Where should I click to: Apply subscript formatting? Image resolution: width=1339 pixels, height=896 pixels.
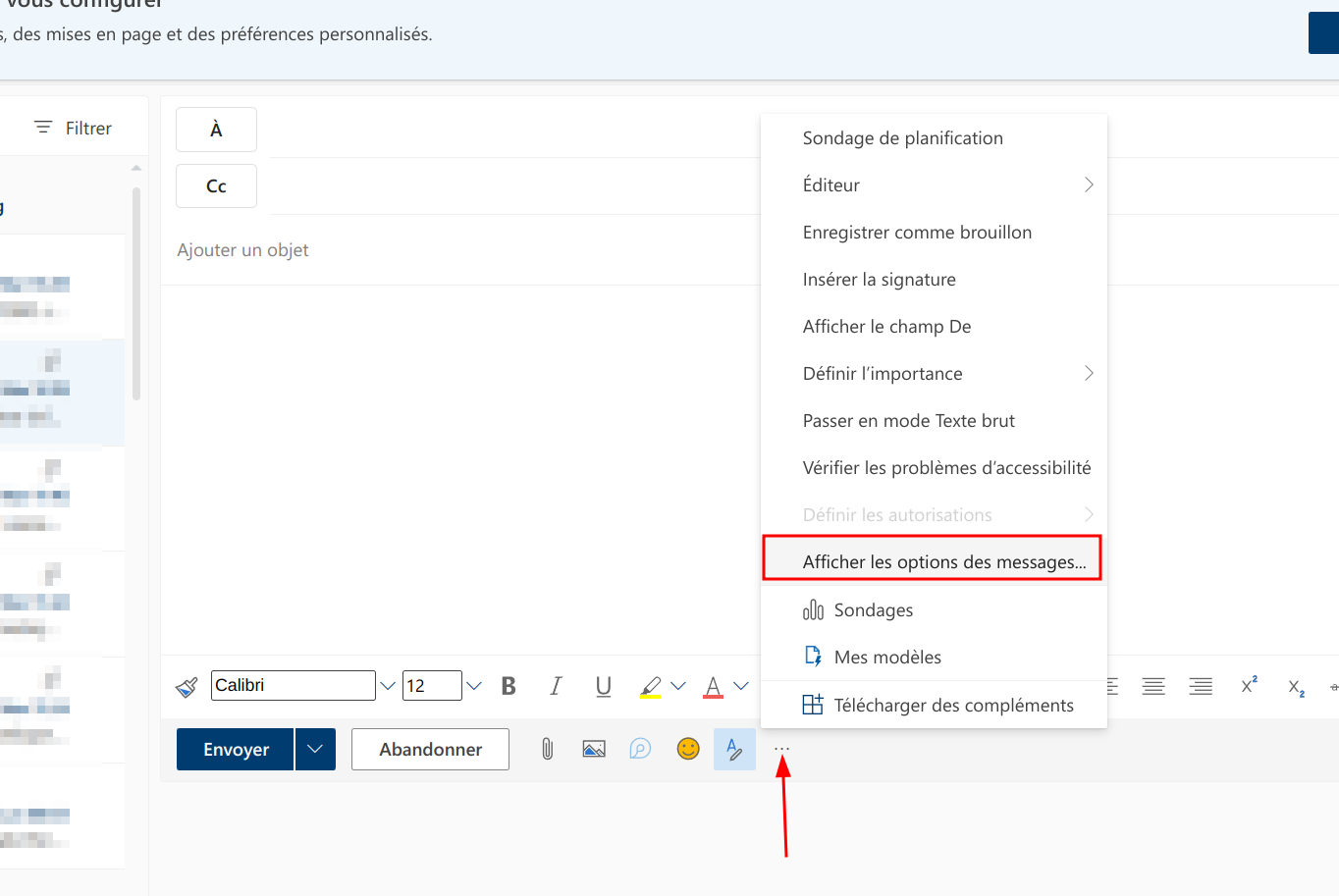[x=1296, y=687]
